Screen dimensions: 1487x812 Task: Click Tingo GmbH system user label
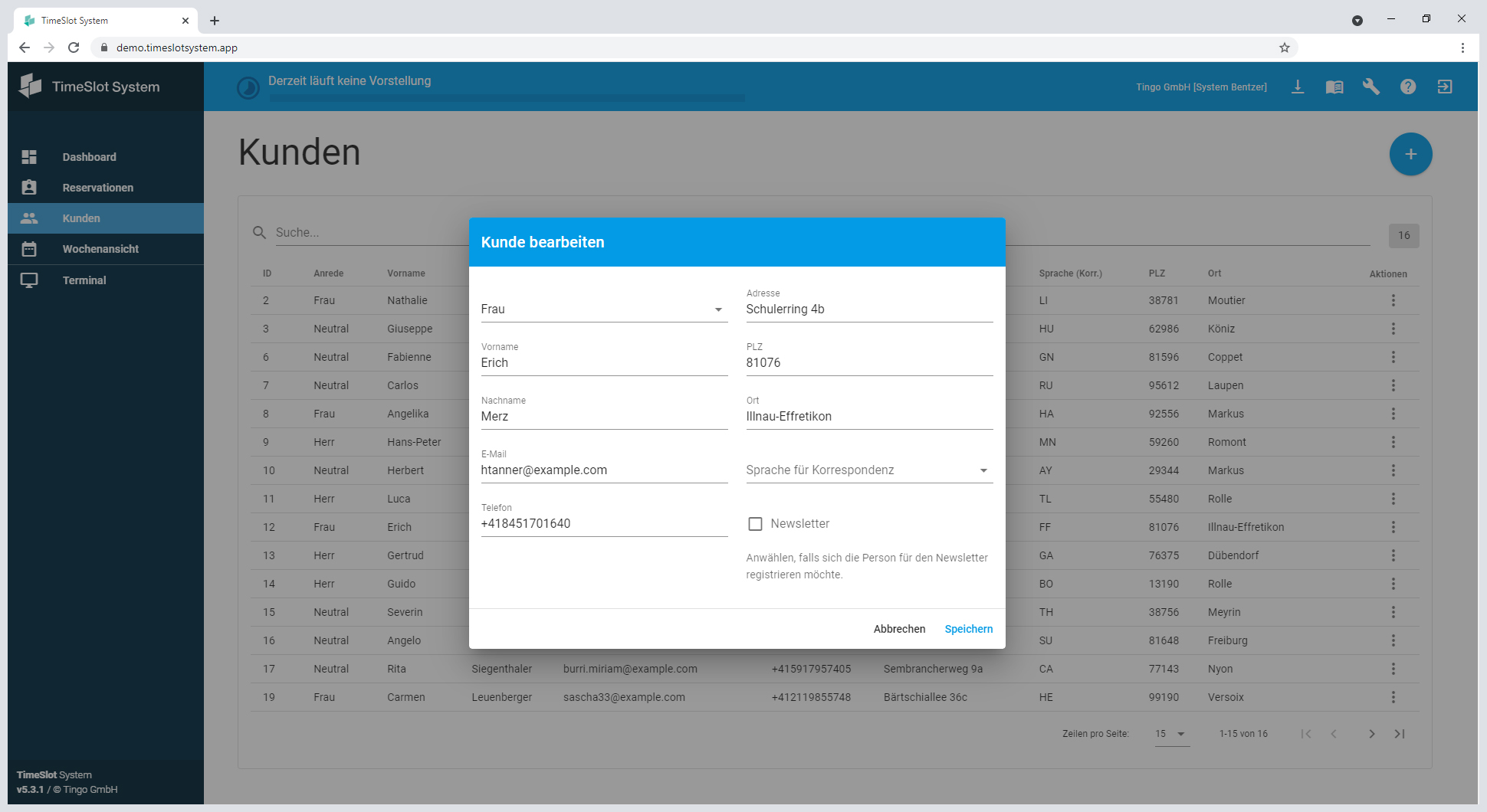click(1201, 87)
